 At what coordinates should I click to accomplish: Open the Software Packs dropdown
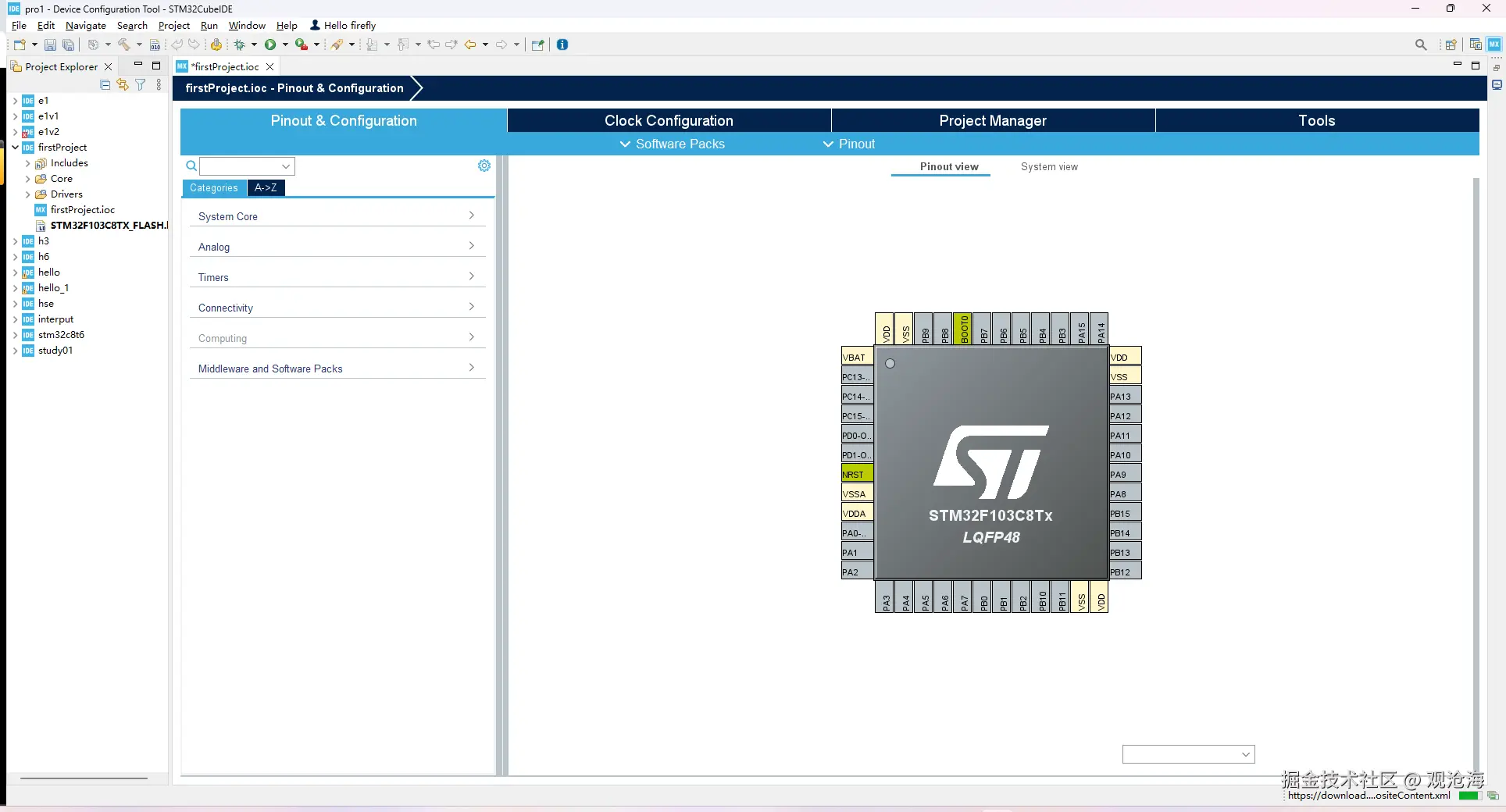coord(673,144)
